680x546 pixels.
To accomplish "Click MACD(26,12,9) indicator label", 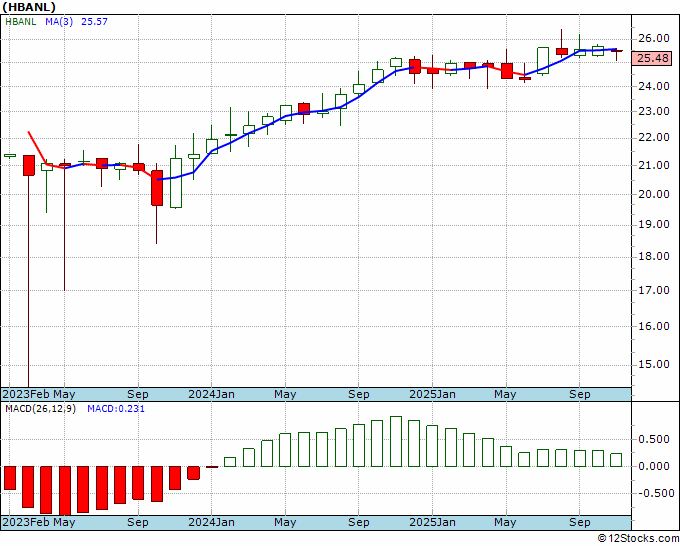I will pos(40,409).
